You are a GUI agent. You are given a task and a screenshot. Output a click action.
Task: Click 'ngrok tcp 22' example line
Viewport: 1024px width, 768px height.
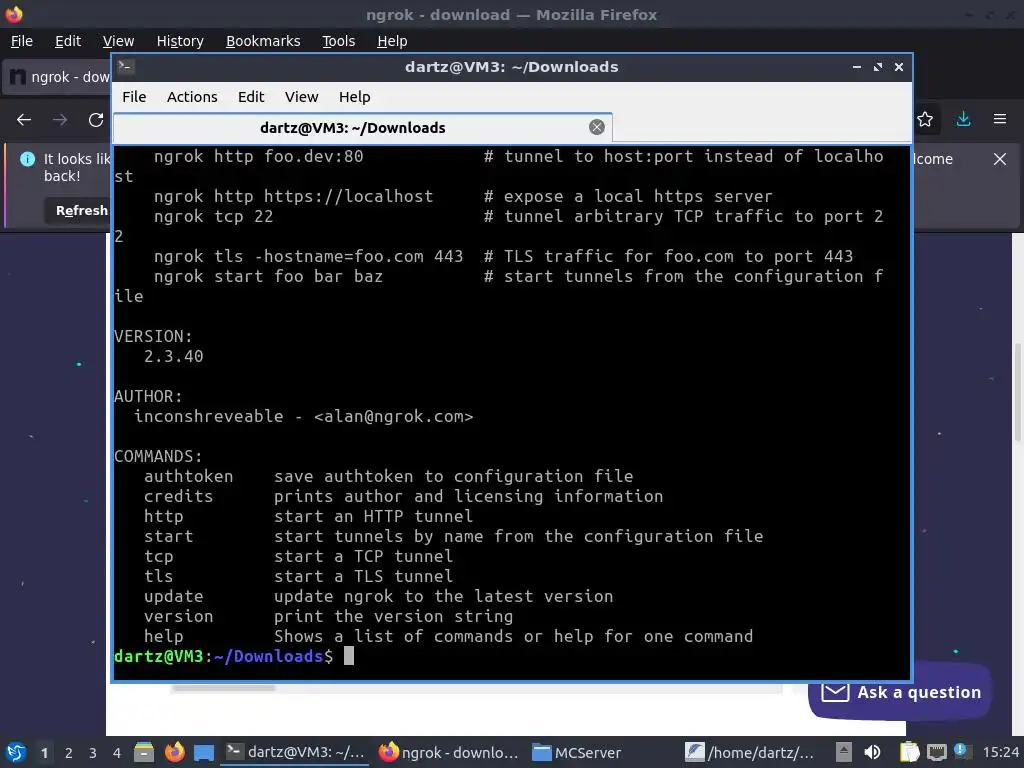tap(214, 216)
